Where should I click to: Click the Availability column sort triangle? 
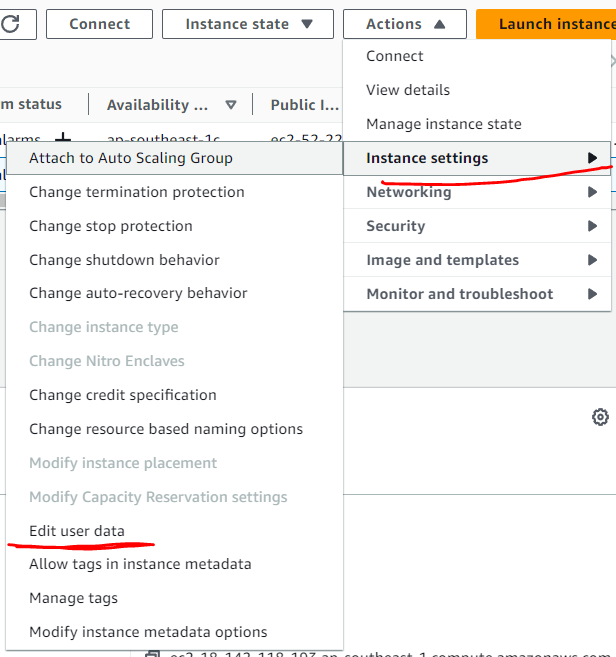pos(231,105)
